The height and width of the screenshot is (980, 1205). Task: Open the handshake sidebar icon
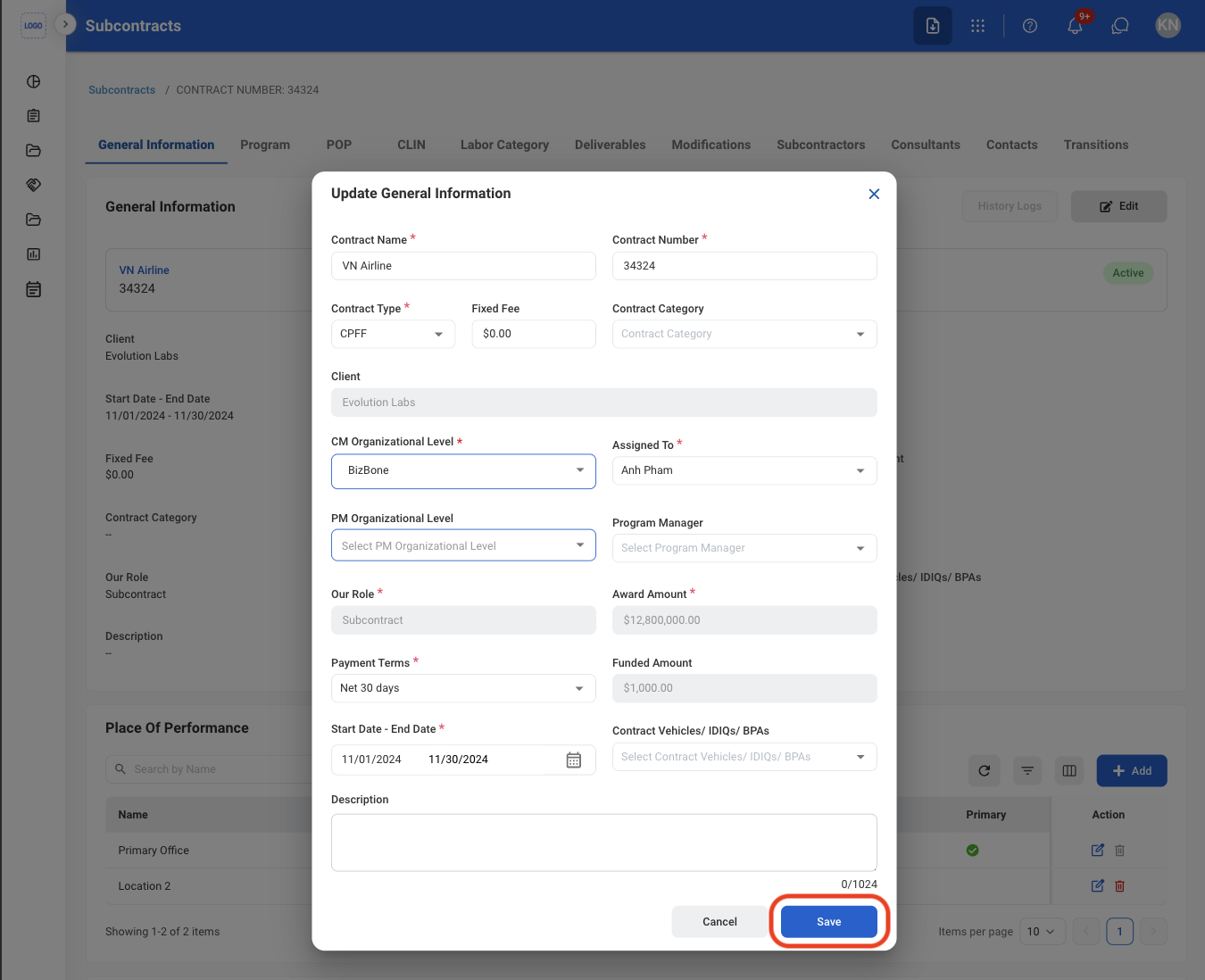[34, 185]
